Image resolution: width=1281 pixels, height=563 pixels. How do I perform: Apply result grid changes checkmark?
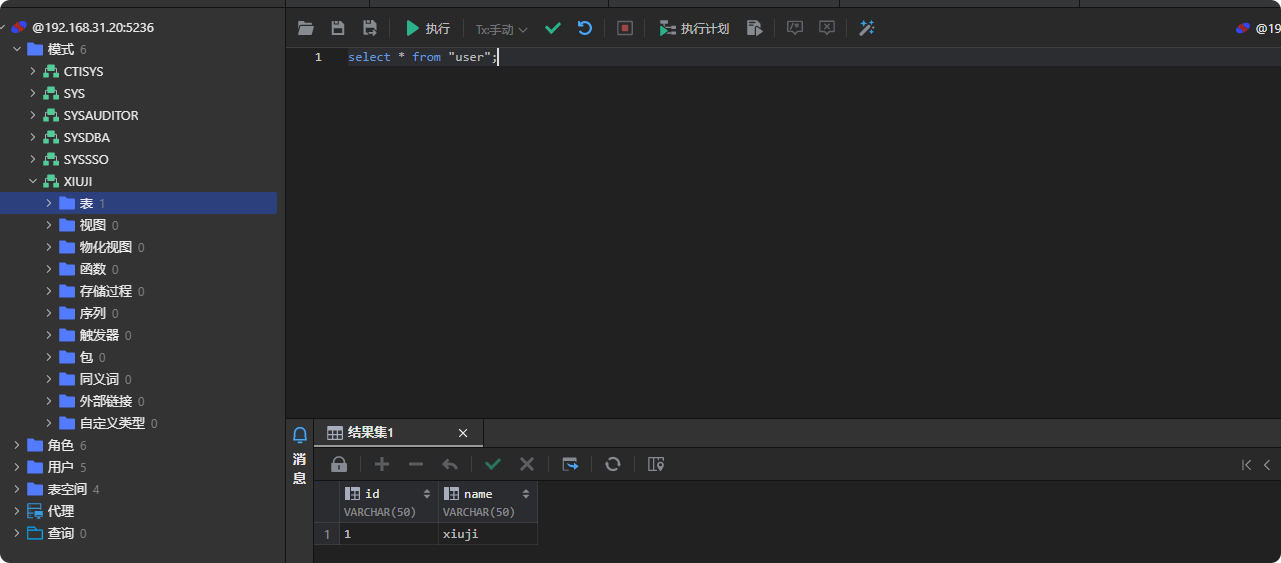pyautogui.click(x=493, y=464)
